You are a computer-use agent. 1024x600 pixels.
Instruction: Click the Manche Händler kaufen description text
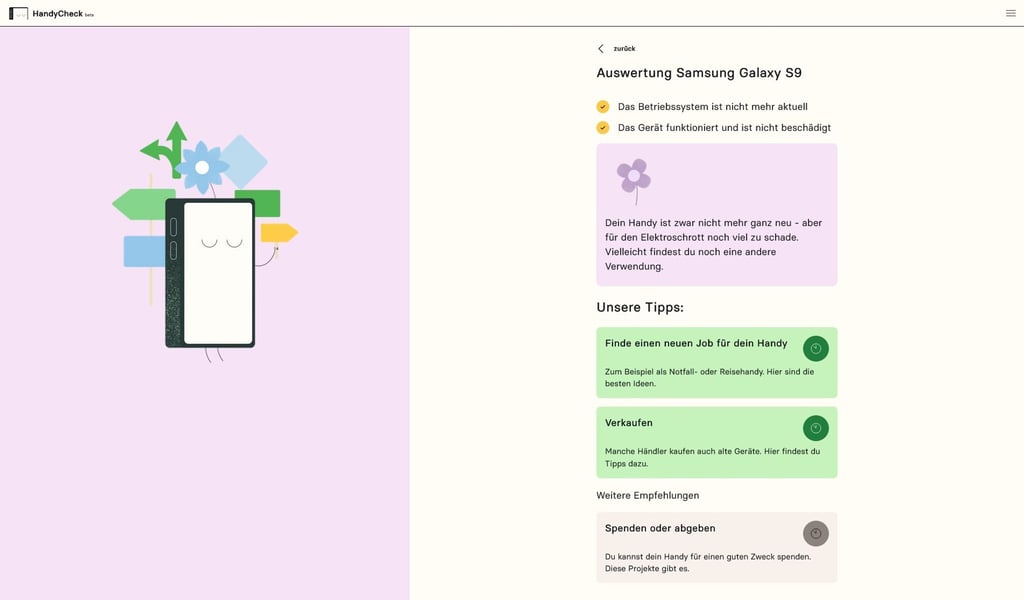pyautogui.click(x=712, y=457)
